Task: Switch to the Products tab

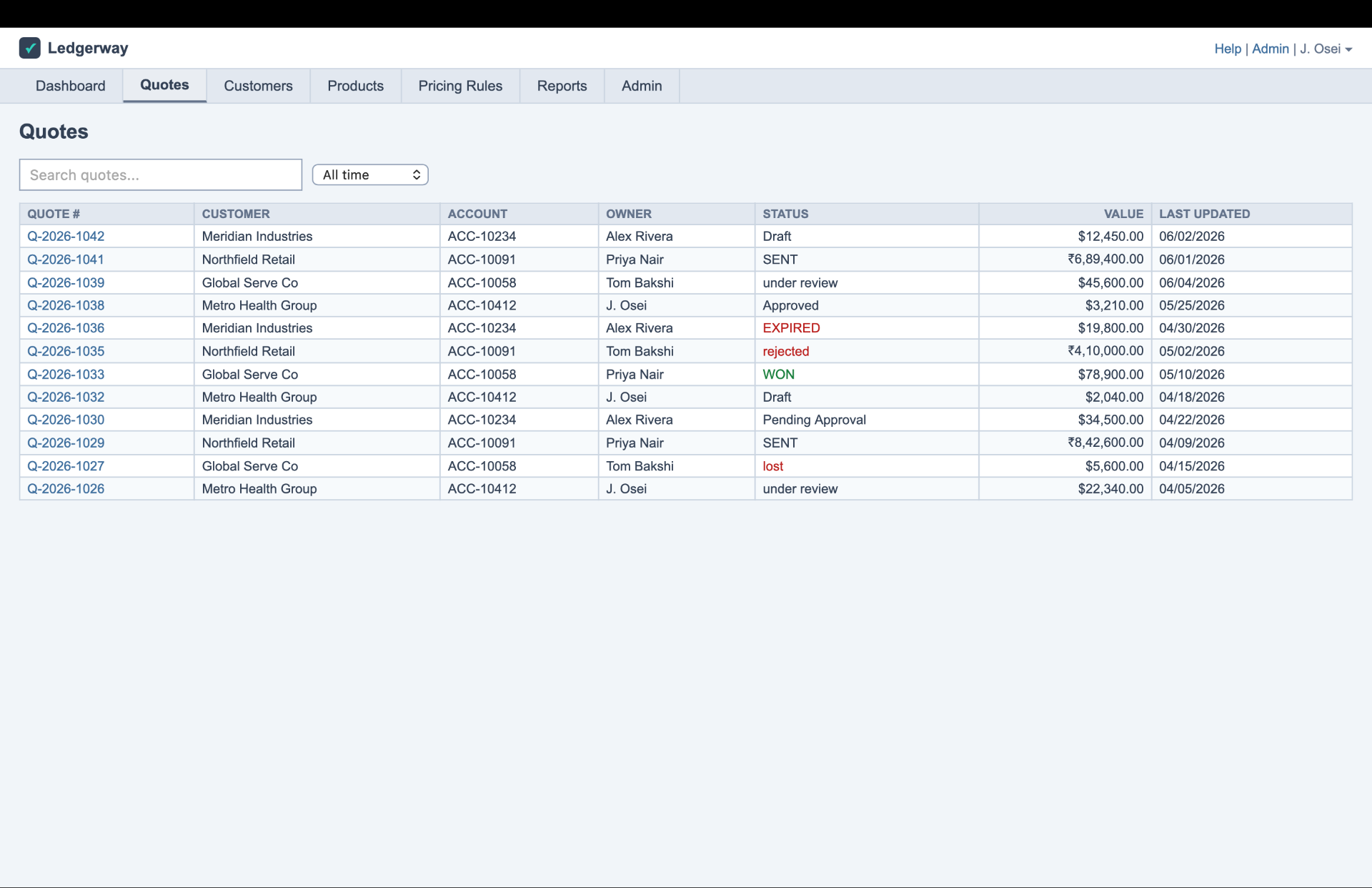Action: [x=355, y=86]
